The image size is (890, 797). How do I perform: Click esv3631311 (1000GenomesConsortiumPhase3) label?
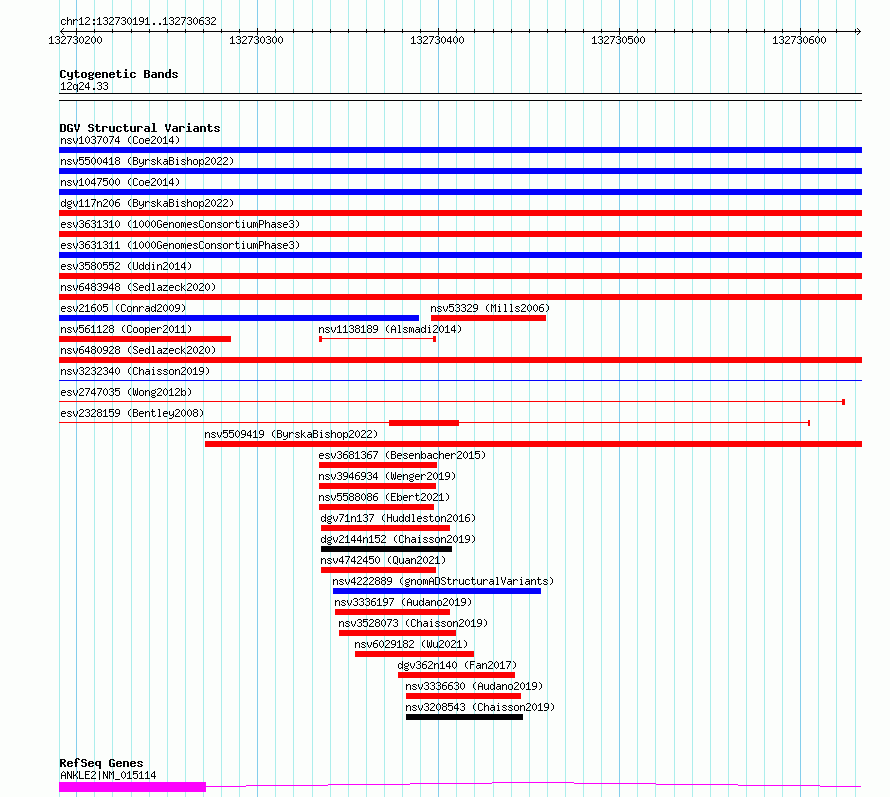click(x=180, y=245)
